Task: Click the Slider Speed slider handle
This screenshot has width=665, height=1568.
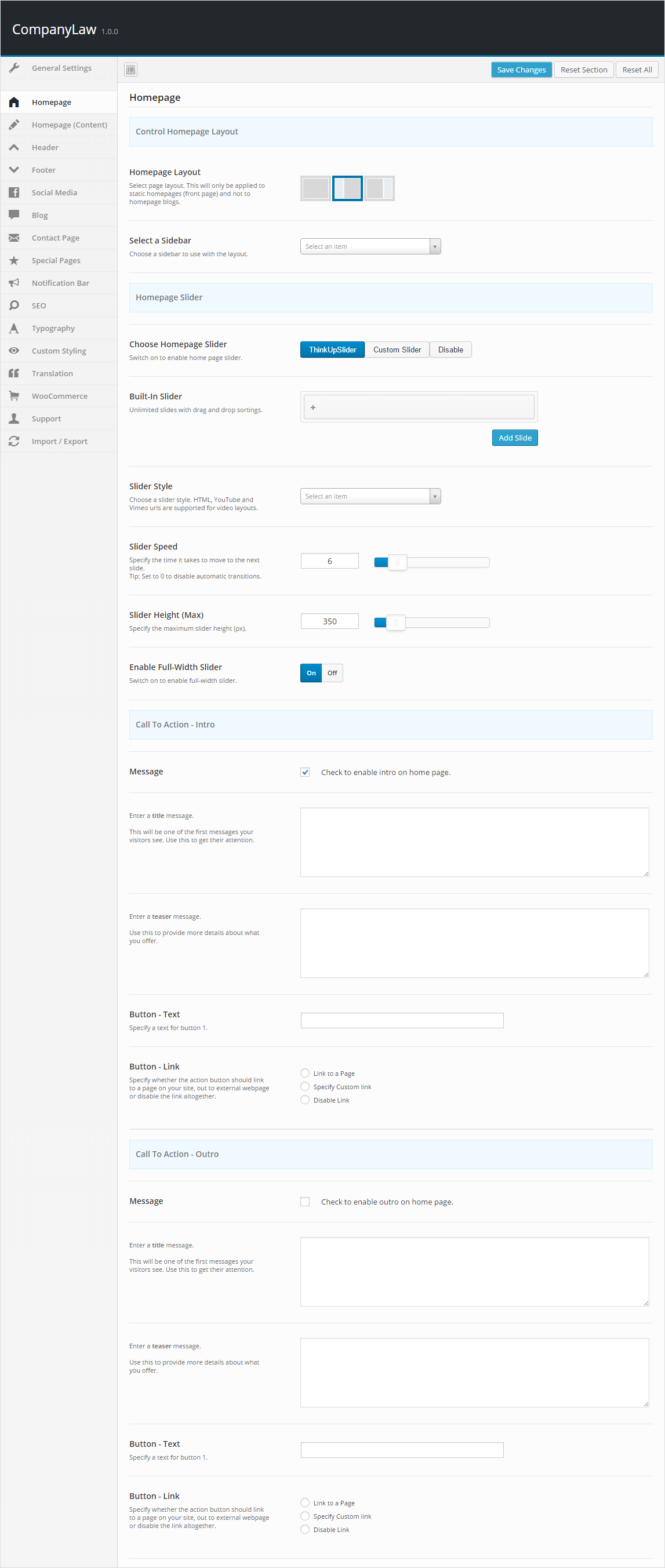Action: (397, 562)
